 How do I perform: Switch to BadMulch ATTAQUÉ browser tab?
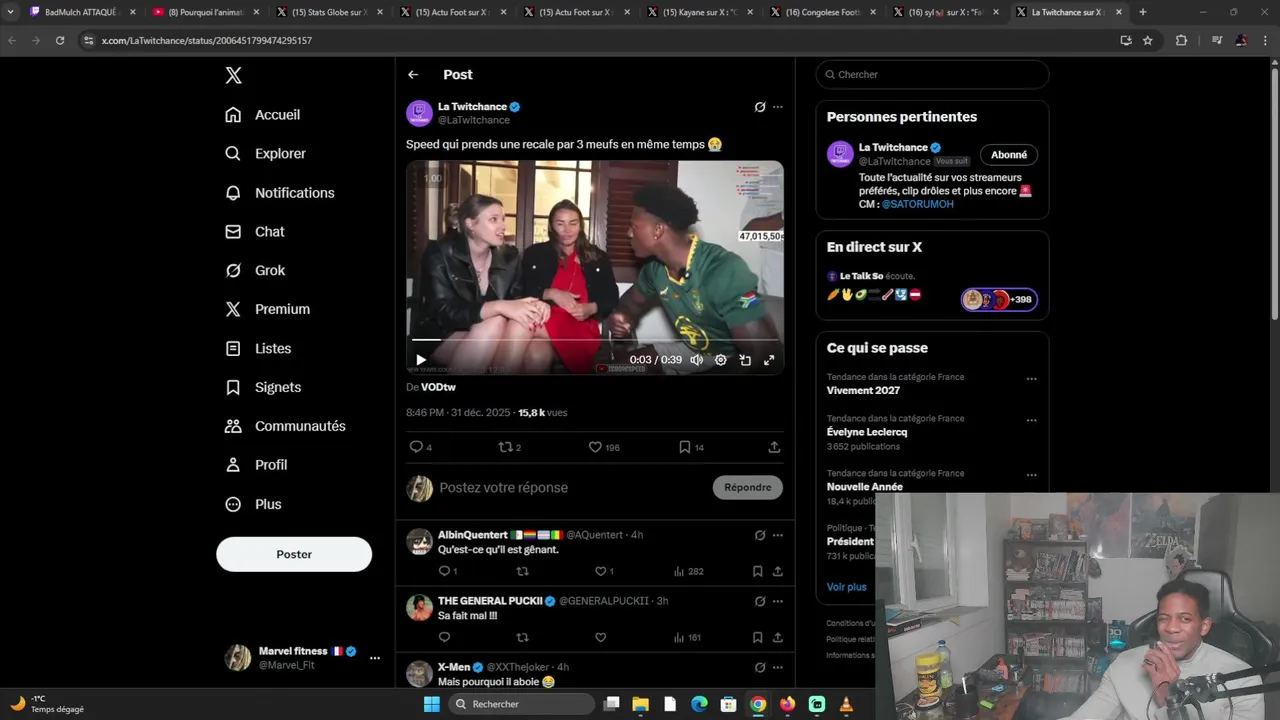tap(81, 12)
